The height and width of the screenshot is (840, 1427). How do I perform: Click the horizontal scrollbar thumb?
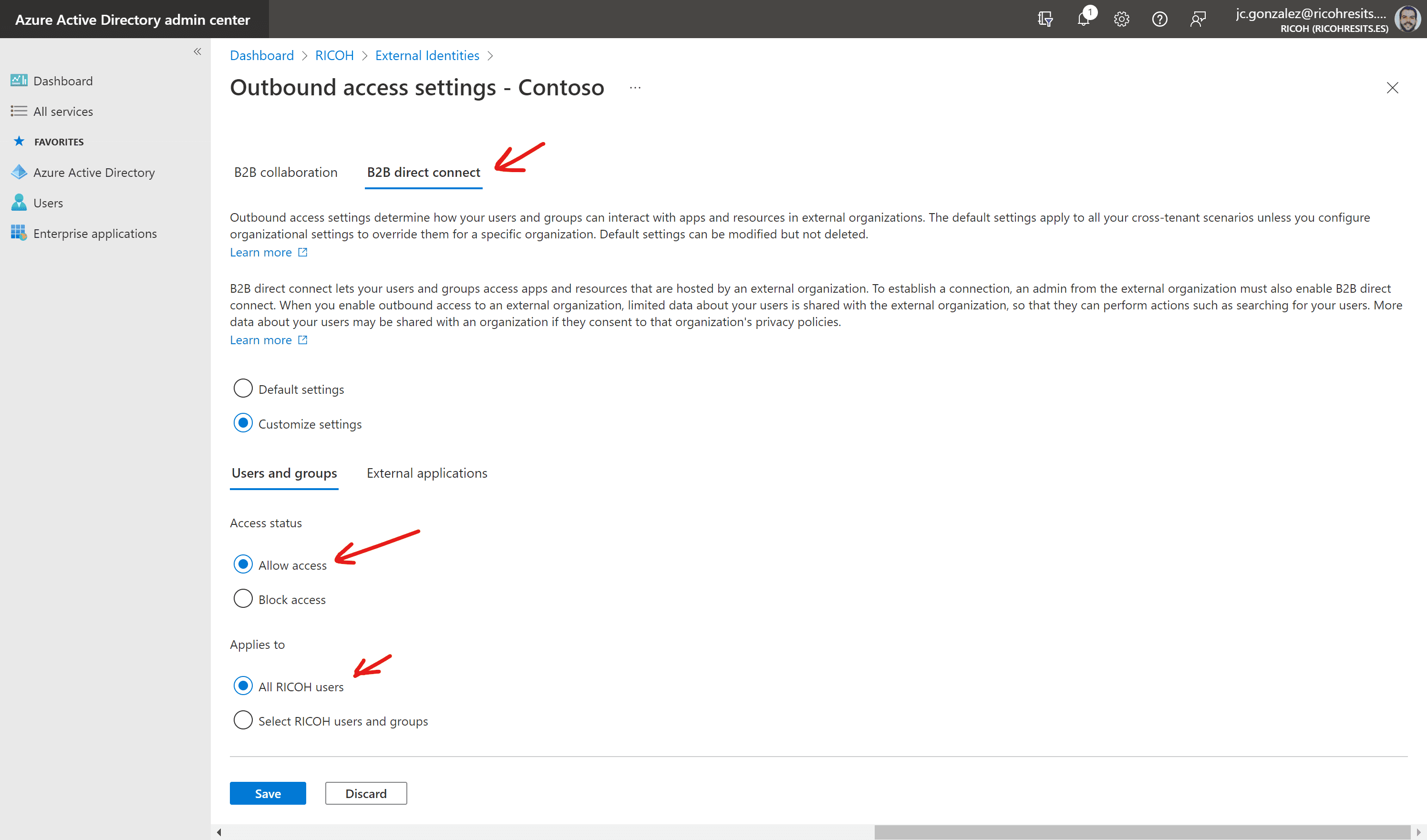[1142, 832]
